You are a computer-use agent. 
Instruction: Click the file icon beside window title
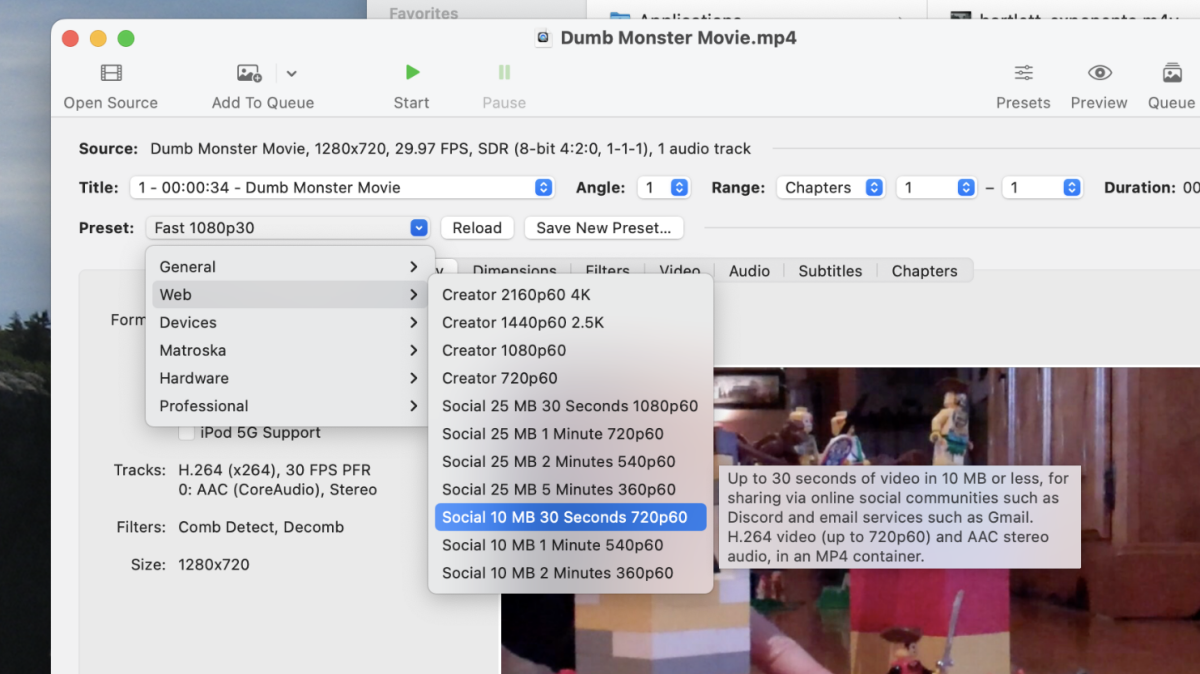[543, 38]
